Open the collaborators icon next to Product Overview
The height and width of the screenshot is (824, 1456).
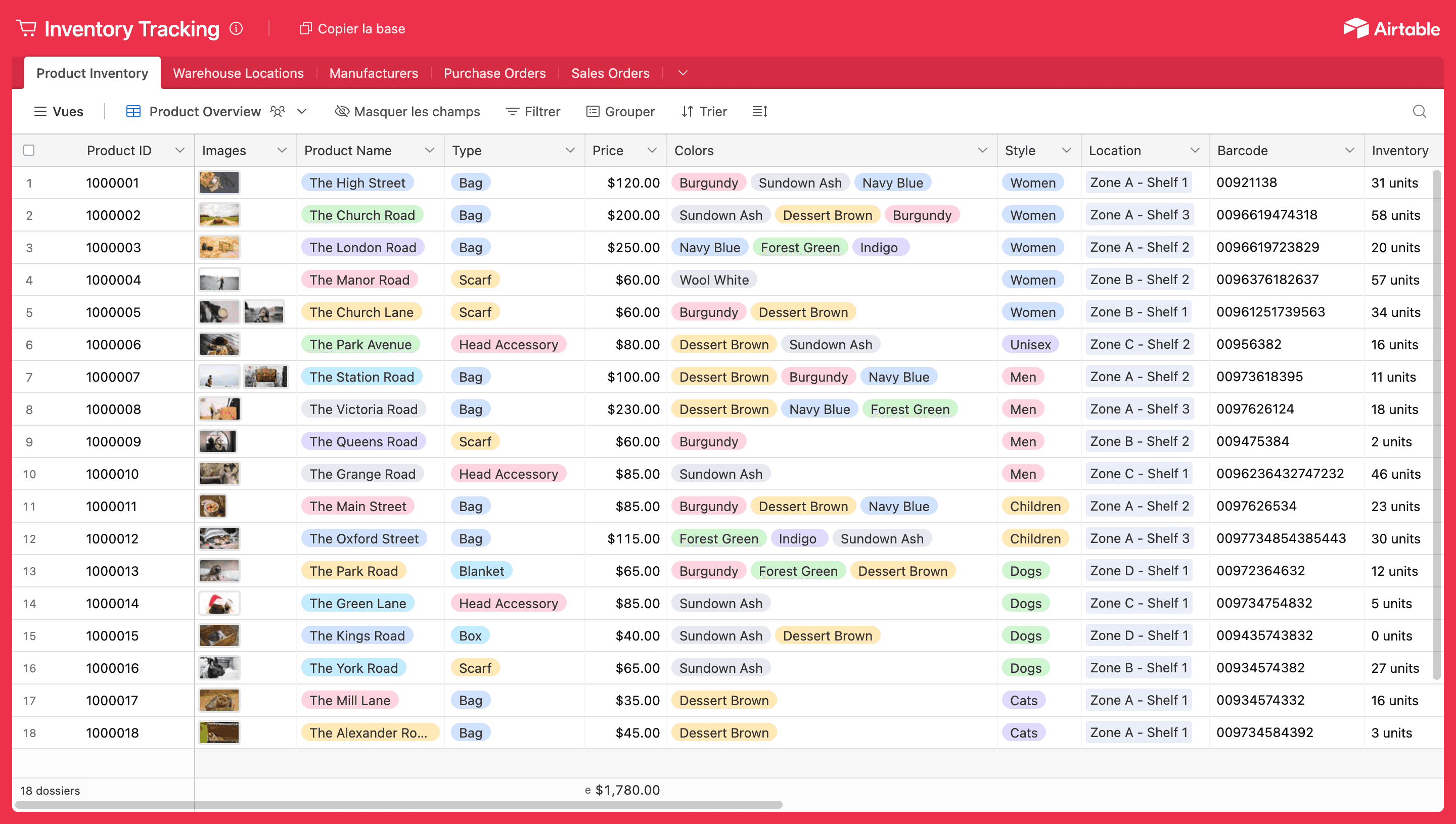click(277, 112)
